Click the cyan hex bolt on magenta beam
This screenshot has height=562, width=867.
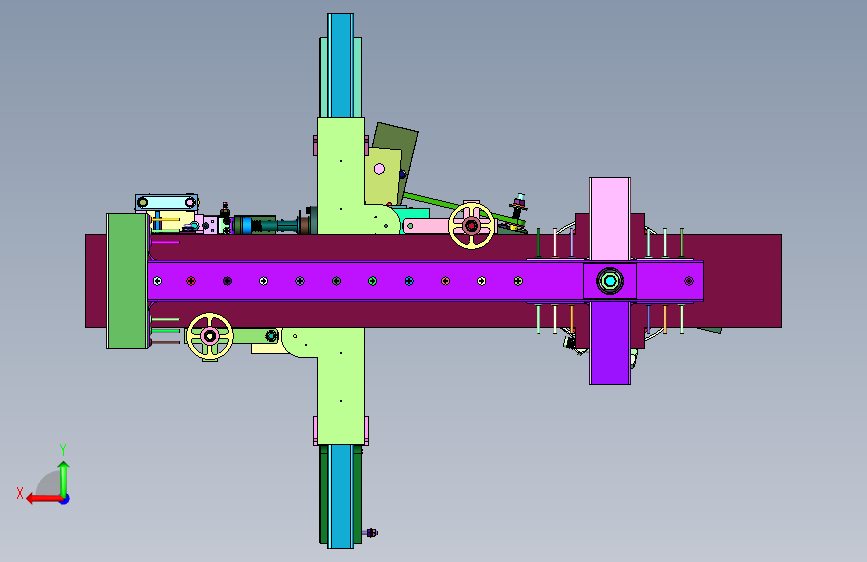[x=610, y=281]
